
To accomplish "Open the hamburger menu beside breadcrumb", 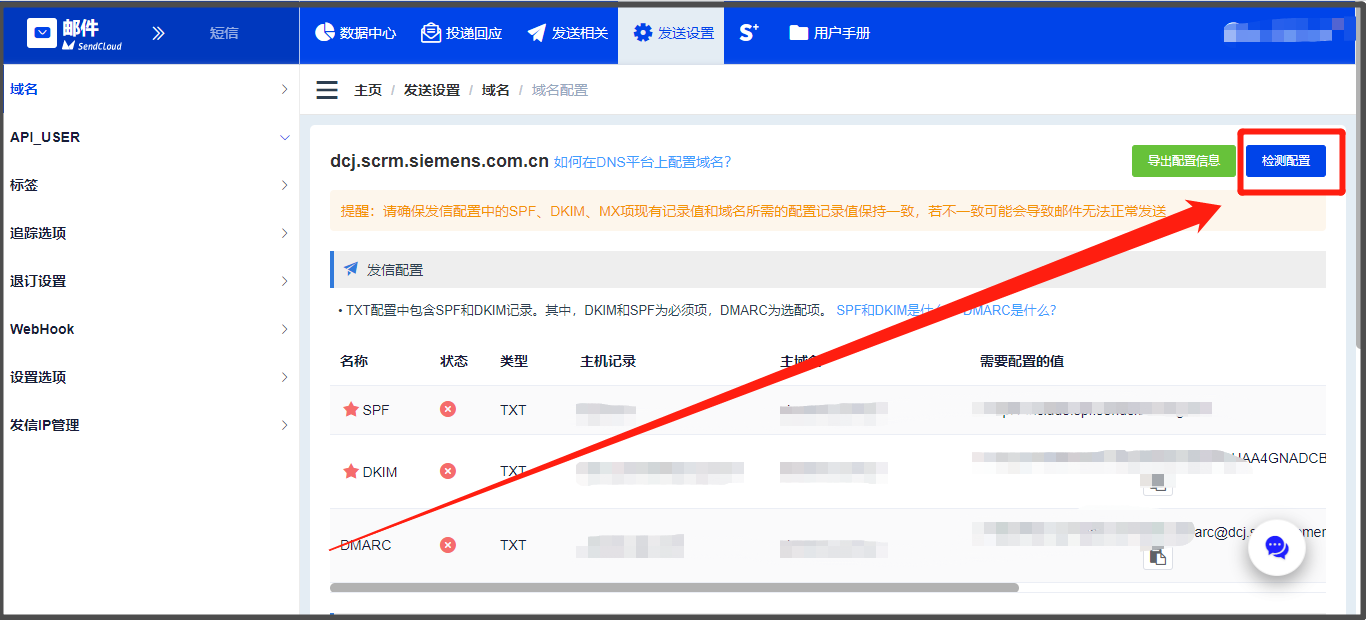I will [327, 89].
